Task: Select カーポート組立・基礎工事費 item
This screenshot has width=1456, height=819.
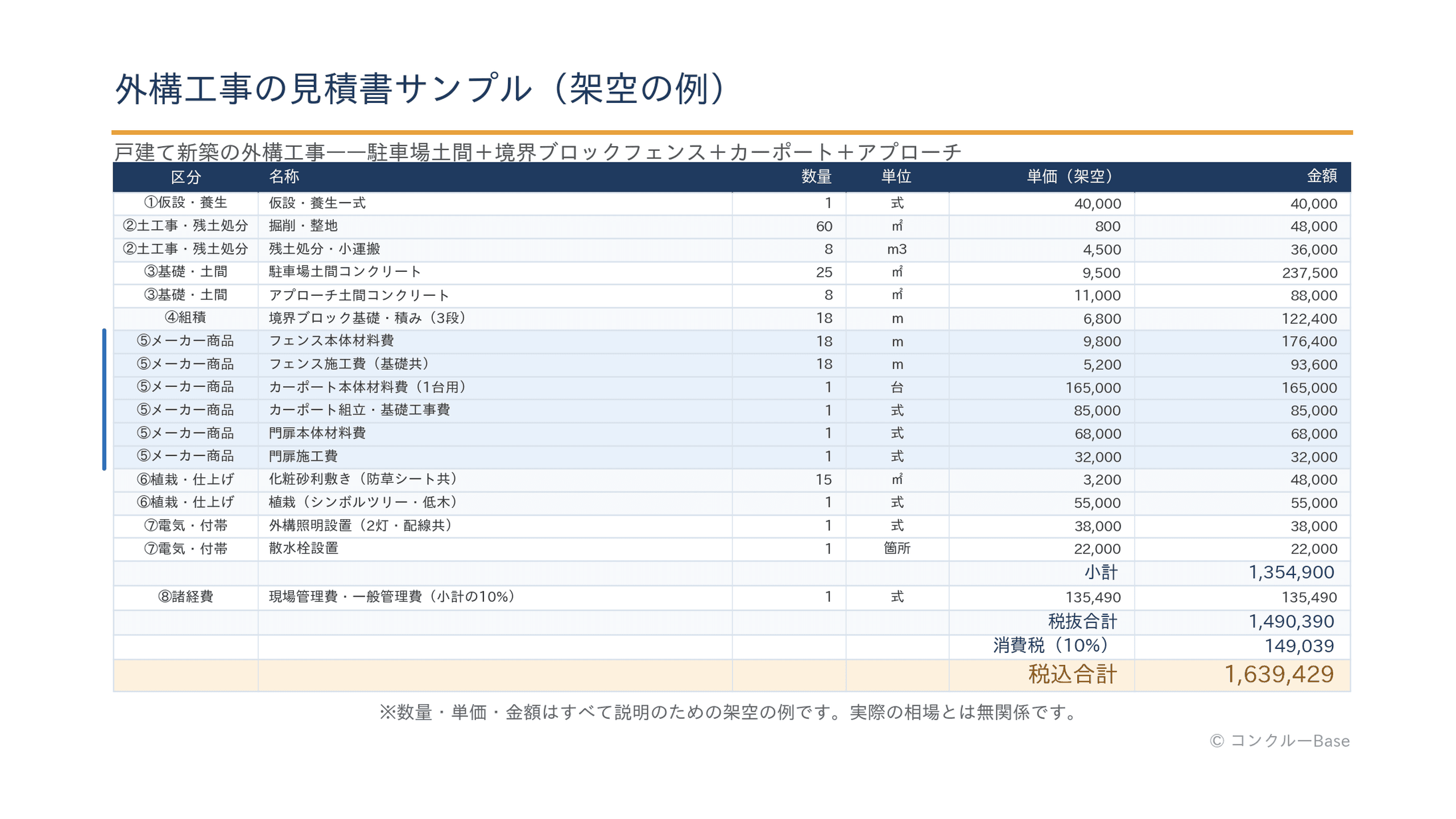Action: 359,410
